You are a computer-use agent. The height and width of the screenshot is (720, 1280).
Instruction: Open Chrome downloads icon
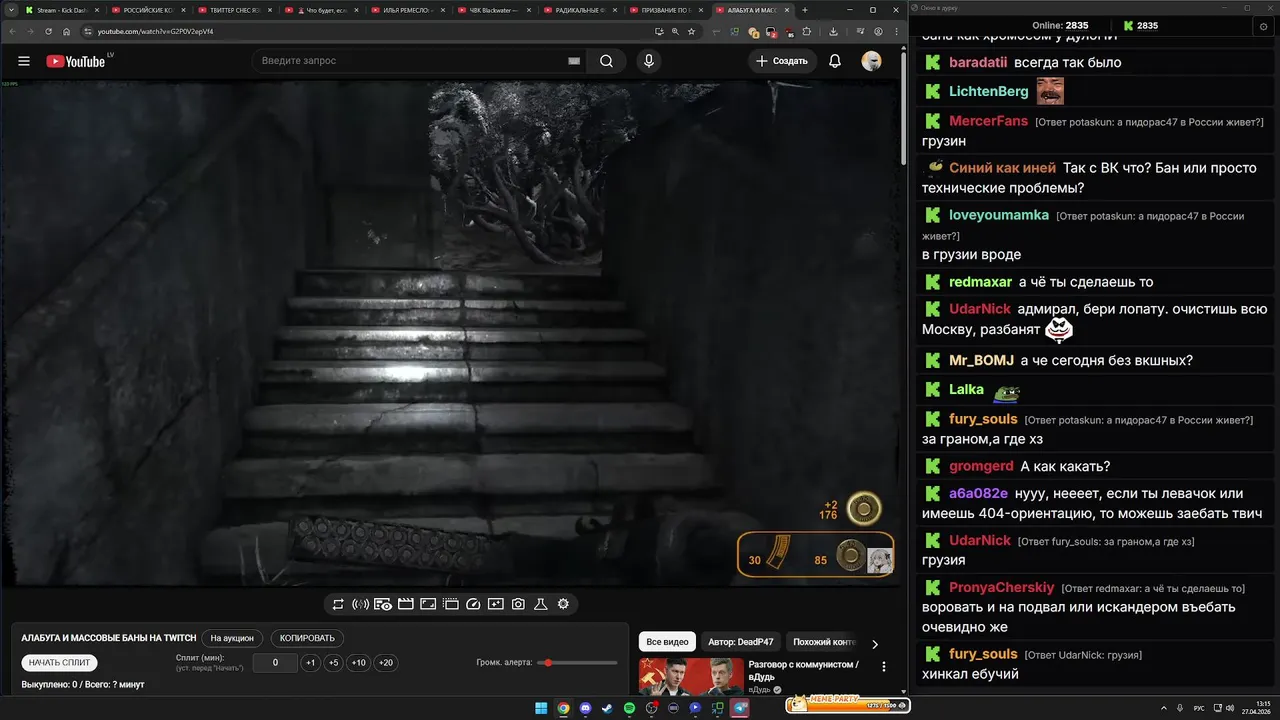pyautogui.click(x=833, y=31)
